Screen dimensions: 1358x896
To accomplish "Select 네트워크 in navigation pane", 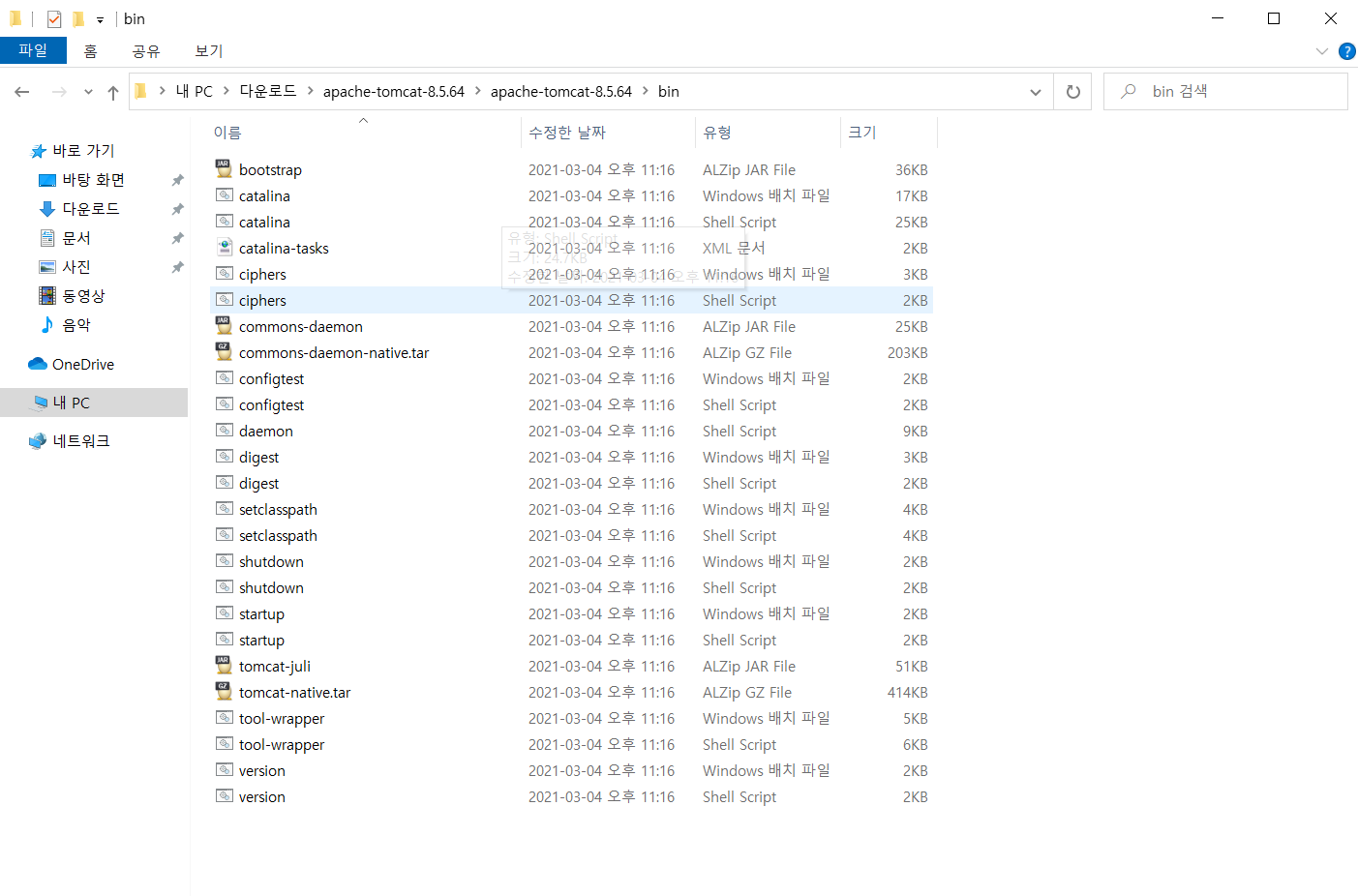I will click(x=70, y=441).
